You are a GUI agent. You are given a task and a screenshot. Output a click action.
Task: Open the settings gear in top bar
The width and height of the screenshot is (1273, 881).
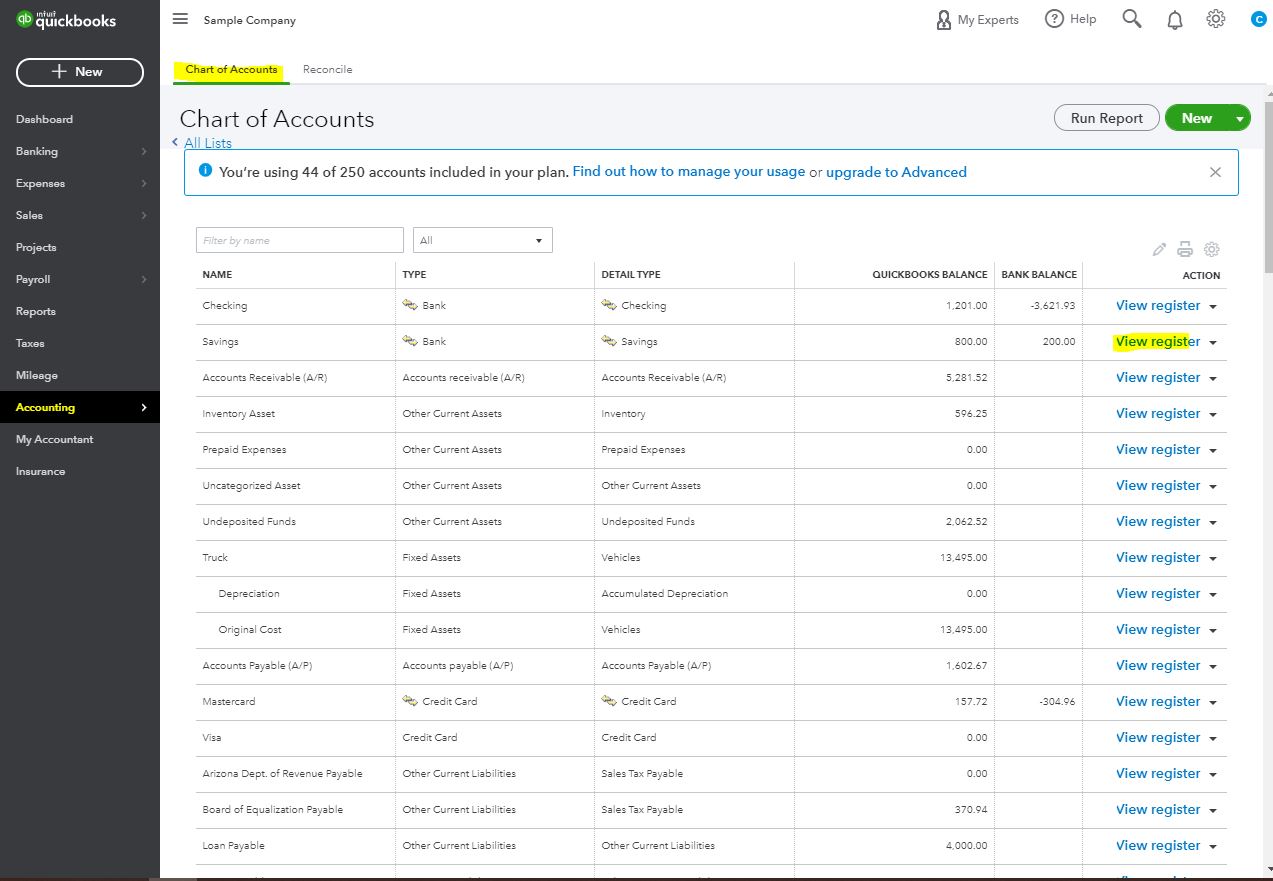coord(1215,19)
